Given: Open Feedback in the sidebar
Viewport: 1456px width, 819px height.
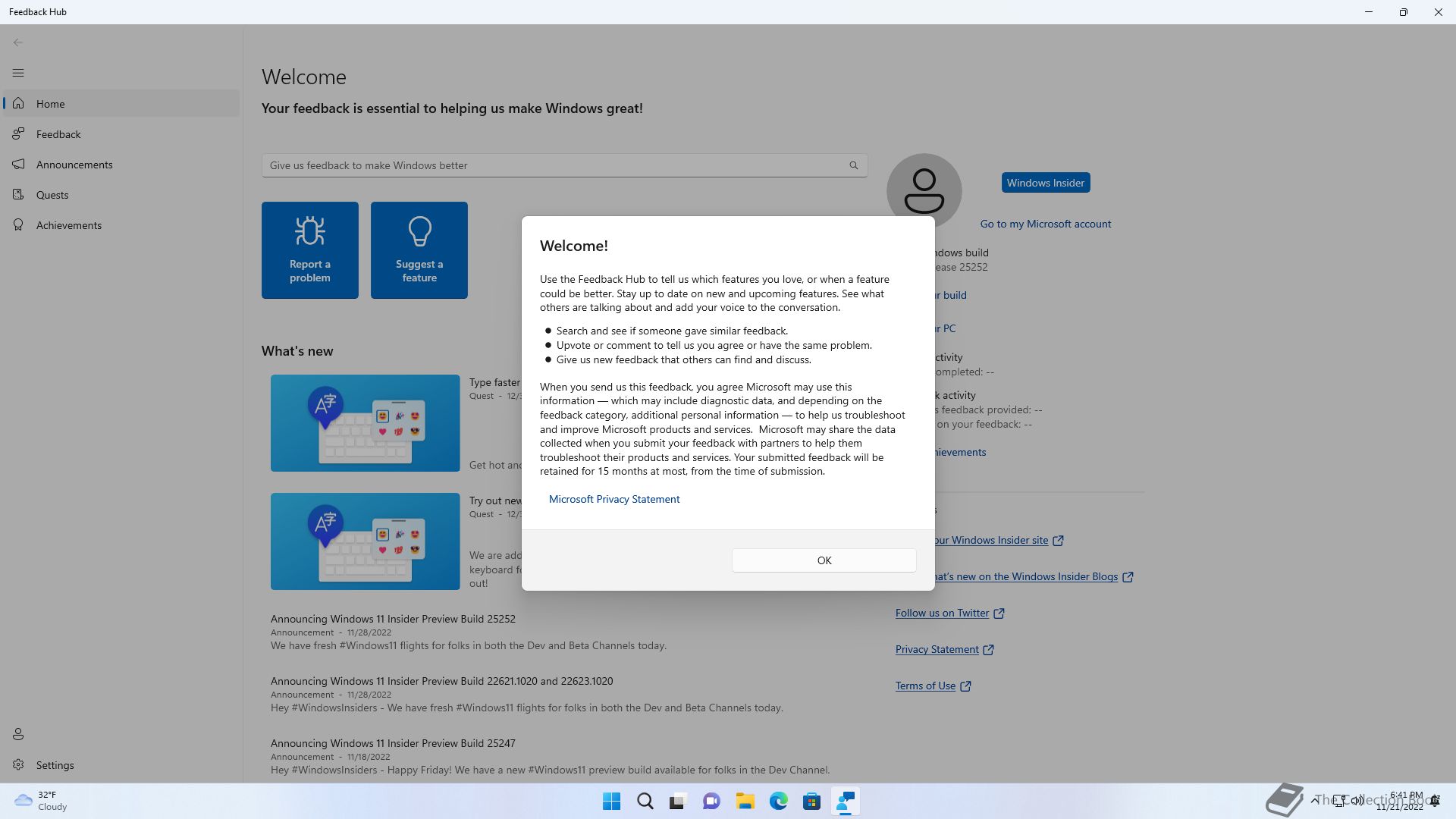Looking at the screenshot, I should click(x=121, y=134).
